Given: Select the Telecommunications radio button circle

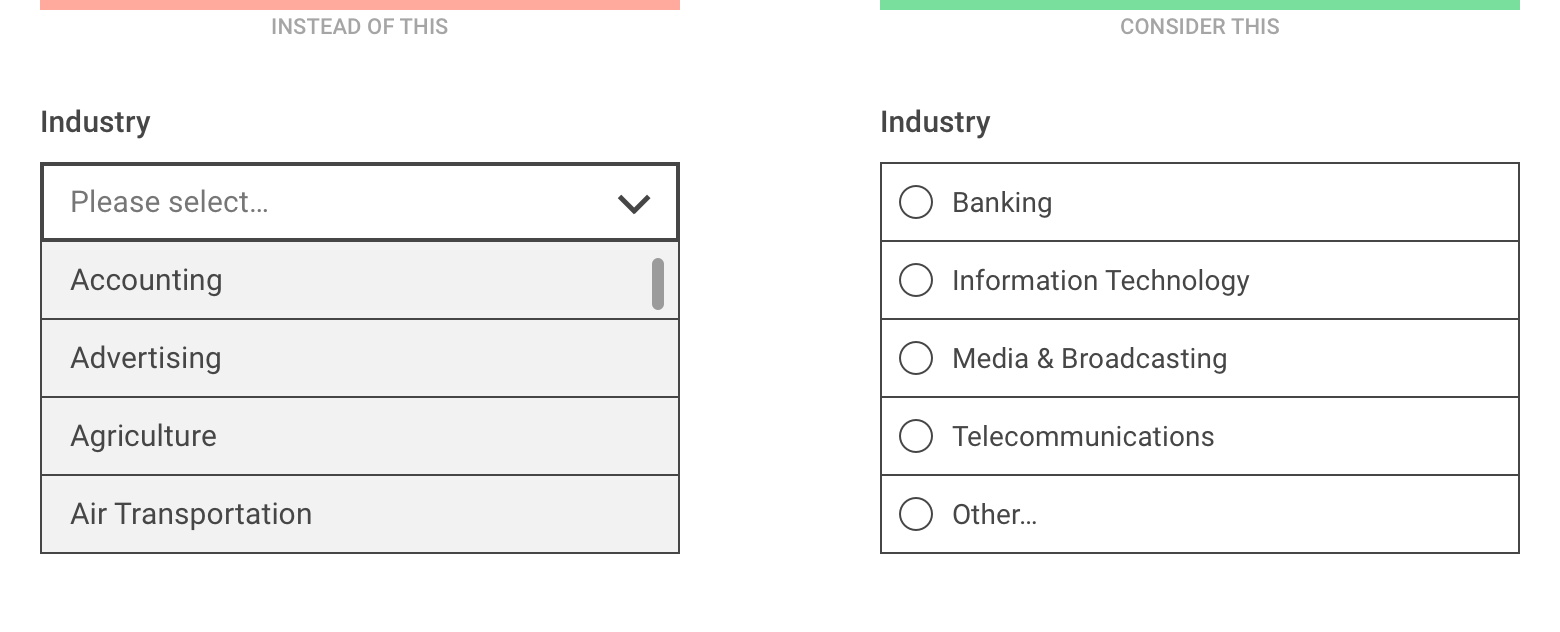Looking at the screenshot, I should [x=916, y=436].
